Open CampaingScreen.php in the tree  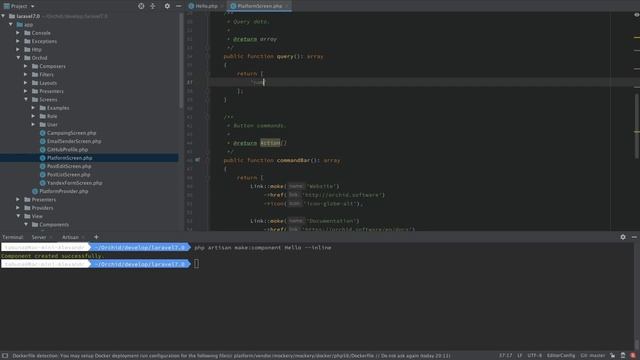71,133
